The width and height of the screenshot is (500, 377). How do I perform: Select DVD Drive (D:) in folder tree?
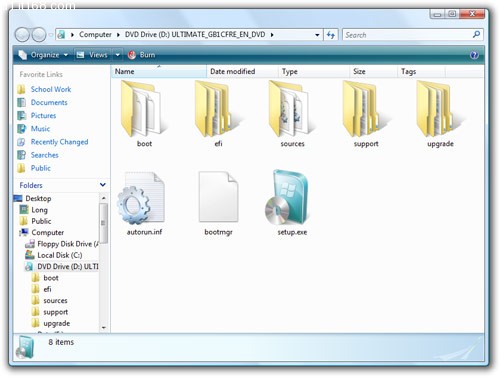pyautogui.click(x=68, y=266)
